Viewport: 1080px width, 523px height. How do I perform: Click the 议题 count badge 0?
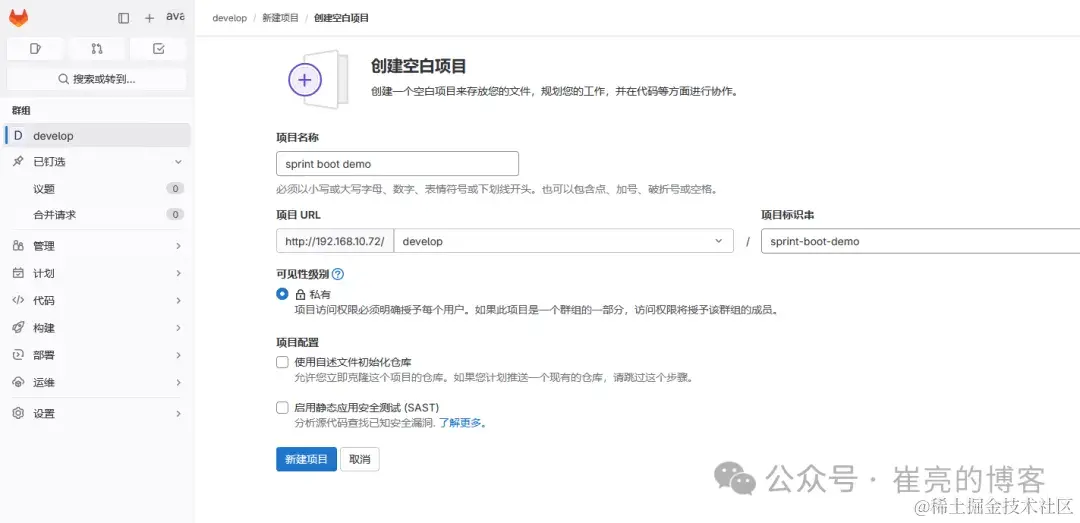176,189
